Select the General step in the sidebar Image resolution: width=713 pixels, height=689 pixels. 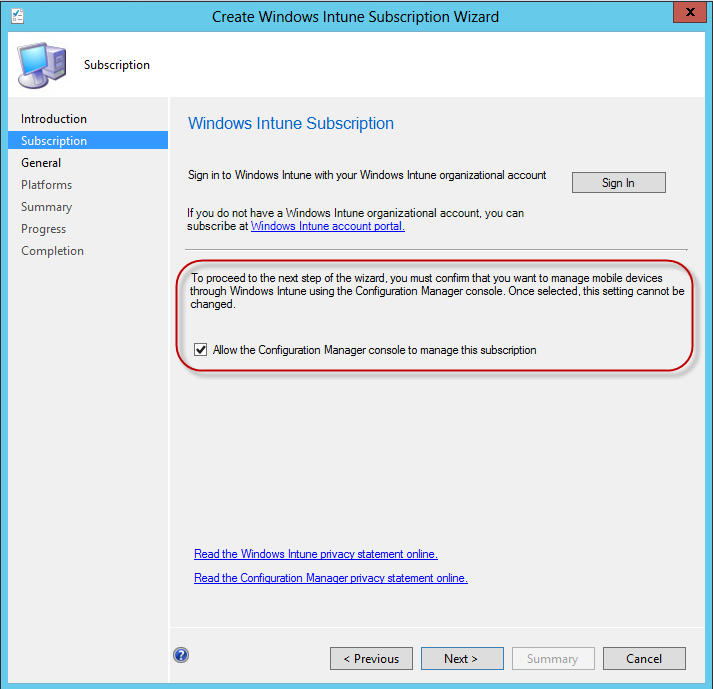coord(41,163)
